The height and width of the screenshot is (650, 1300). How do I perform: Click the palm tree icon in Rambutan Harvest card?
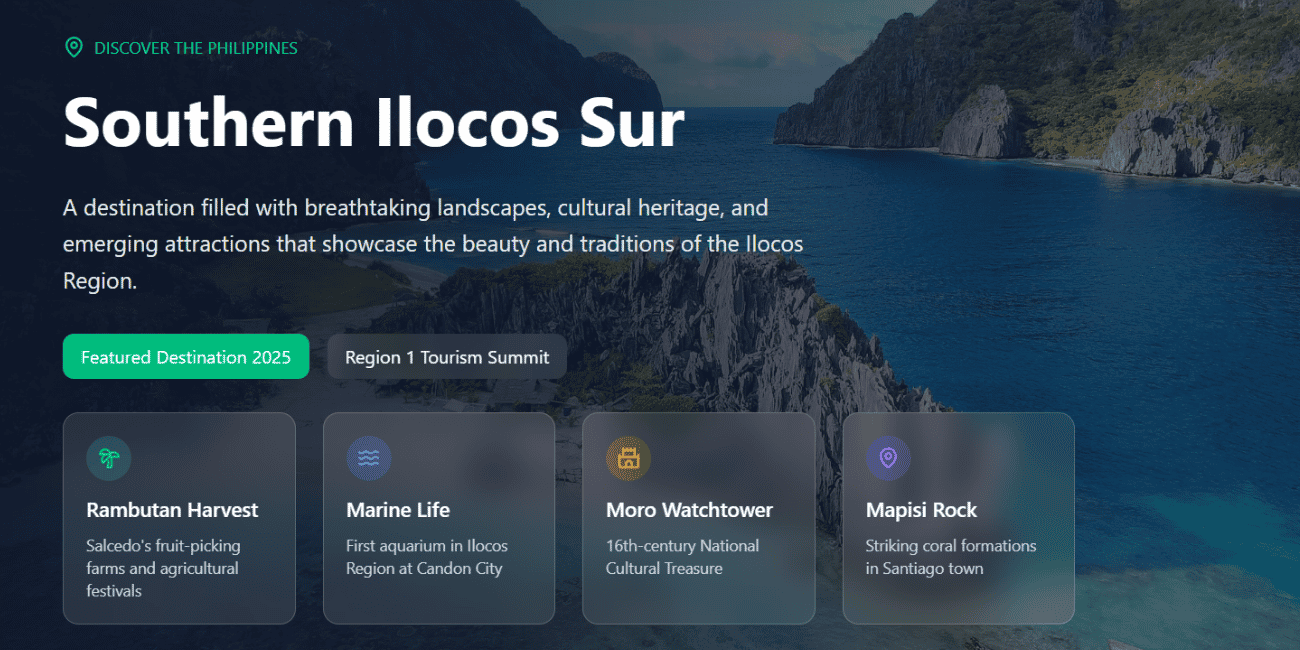109,458
